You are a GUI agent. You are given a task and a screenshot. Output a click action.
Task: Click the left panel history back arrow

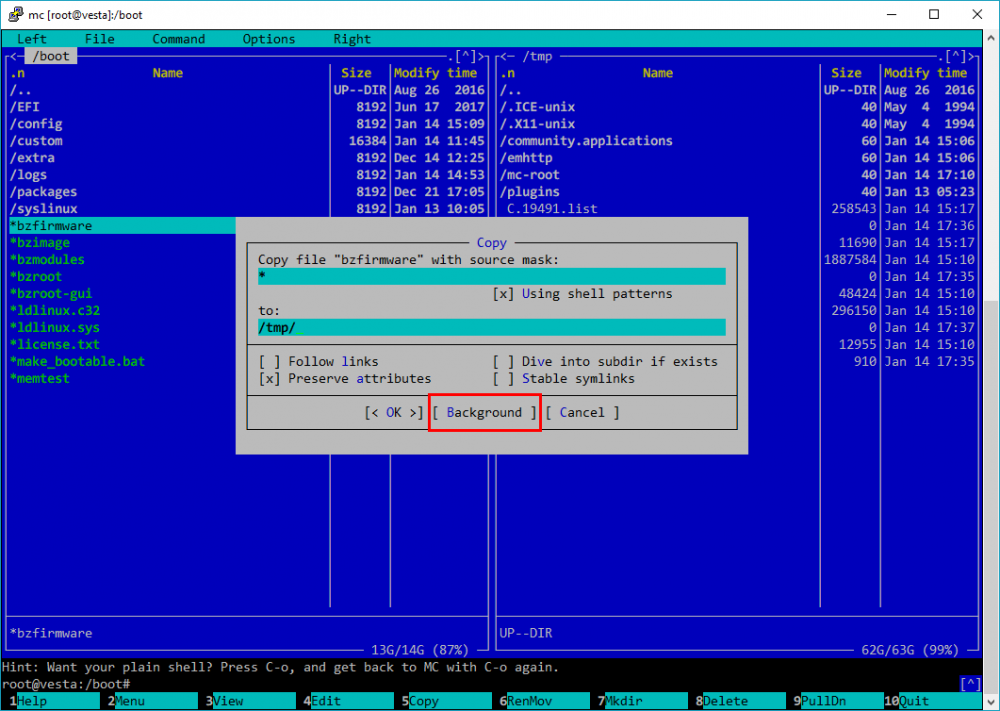(x=13, y=56)
